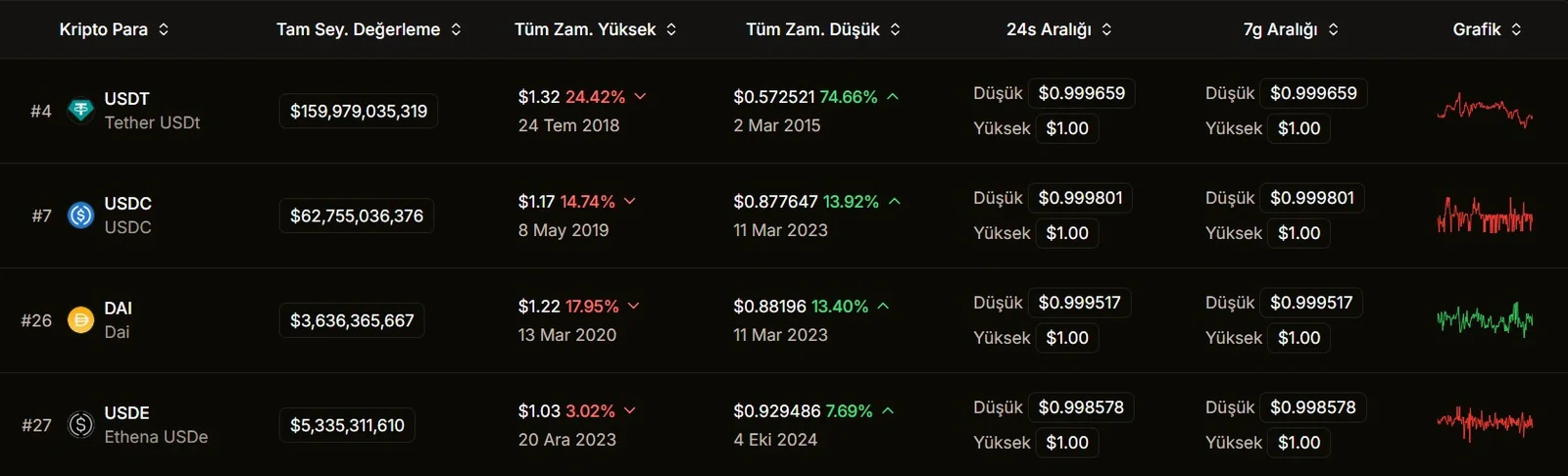Viewport: 1568px width, 476px height.
Task: Sort by Tüm Zam. Yüksek column
Action: (596, 29)
